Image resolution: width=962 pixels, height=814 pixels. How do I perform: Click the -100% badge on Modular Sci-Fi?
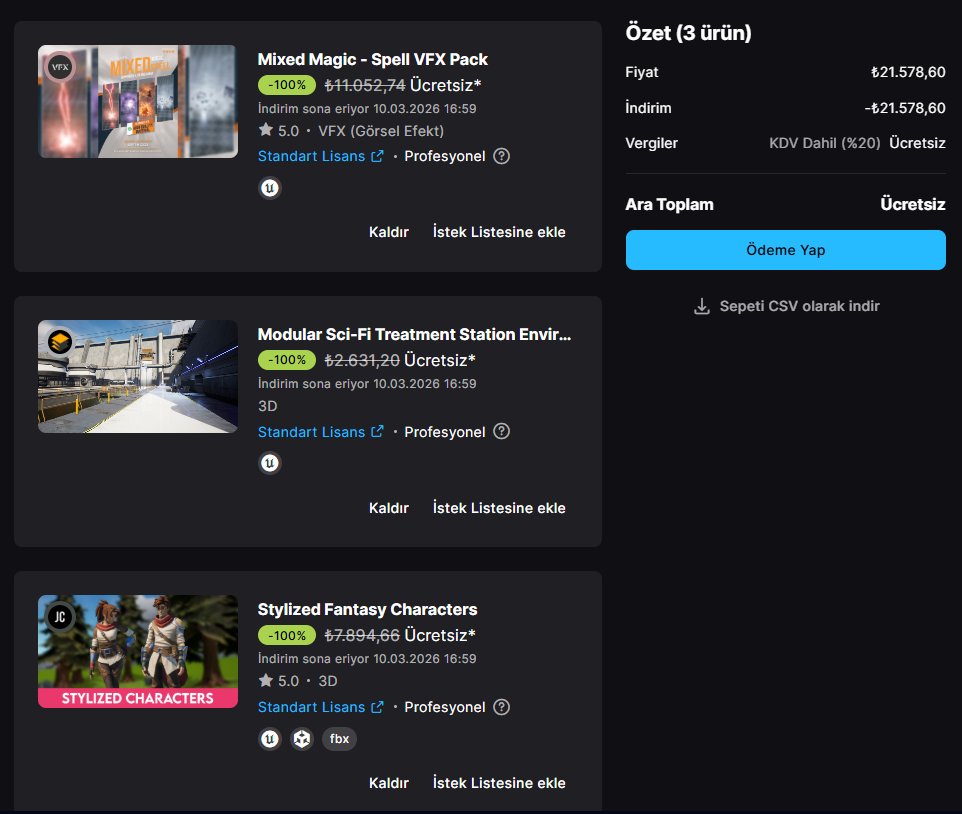point(287,359)
